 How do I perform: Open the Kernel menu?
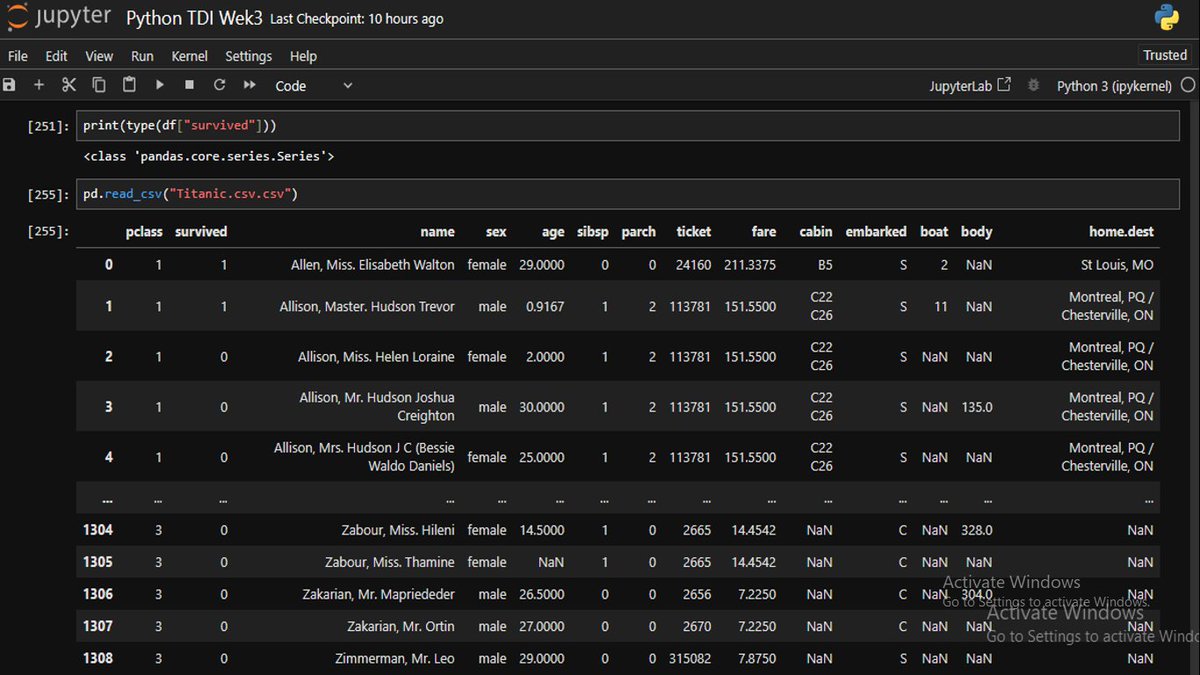[190, 56]
